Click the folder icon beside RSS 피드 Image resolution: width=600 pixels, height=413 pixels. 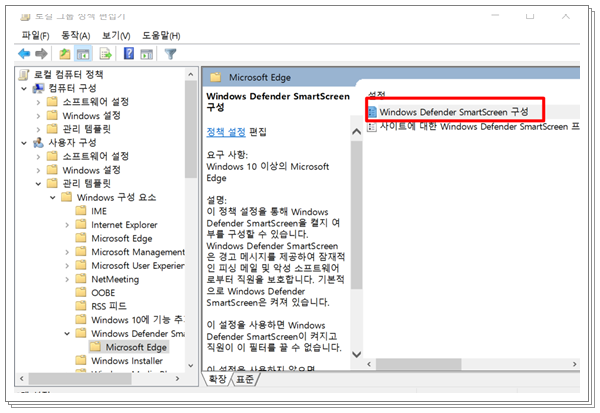tap(81, 306)
